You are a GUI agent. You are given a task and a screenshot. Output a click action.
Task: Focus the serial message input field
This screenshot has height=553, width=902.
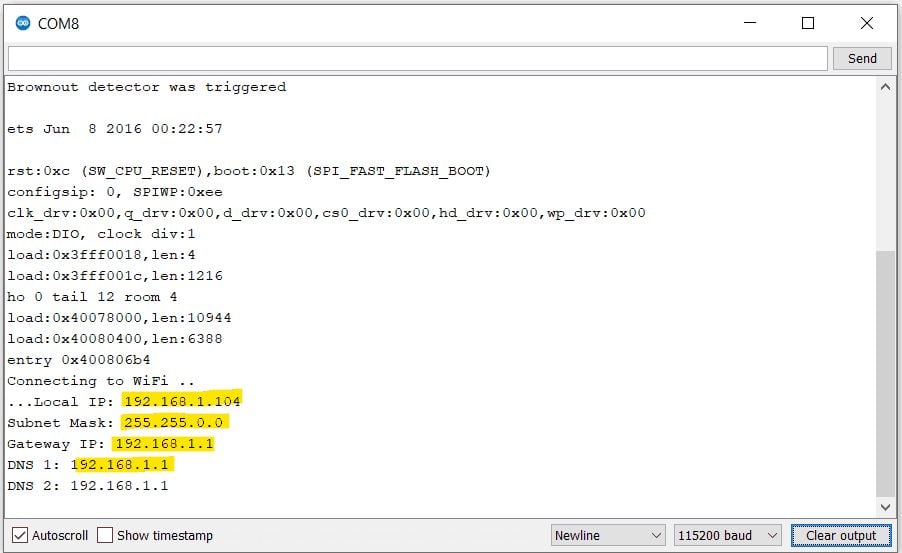pos(417,58)
